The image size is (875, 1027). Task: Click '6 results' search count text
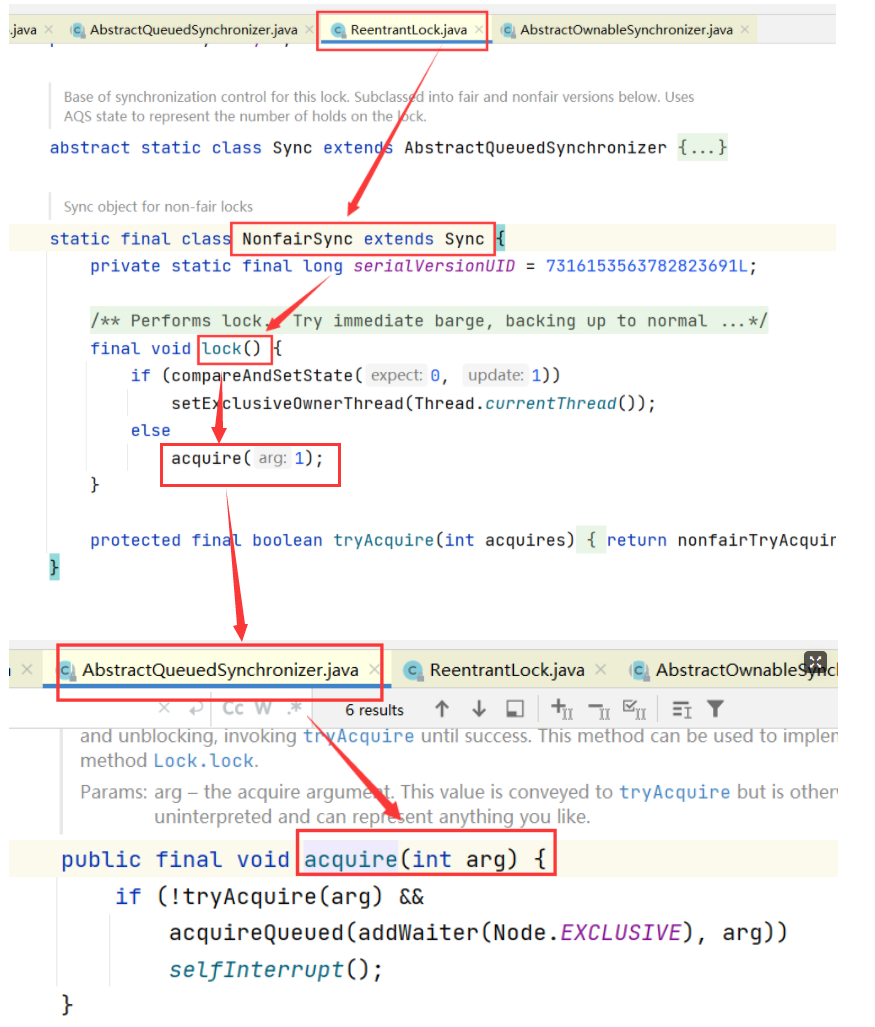point(374,709)
